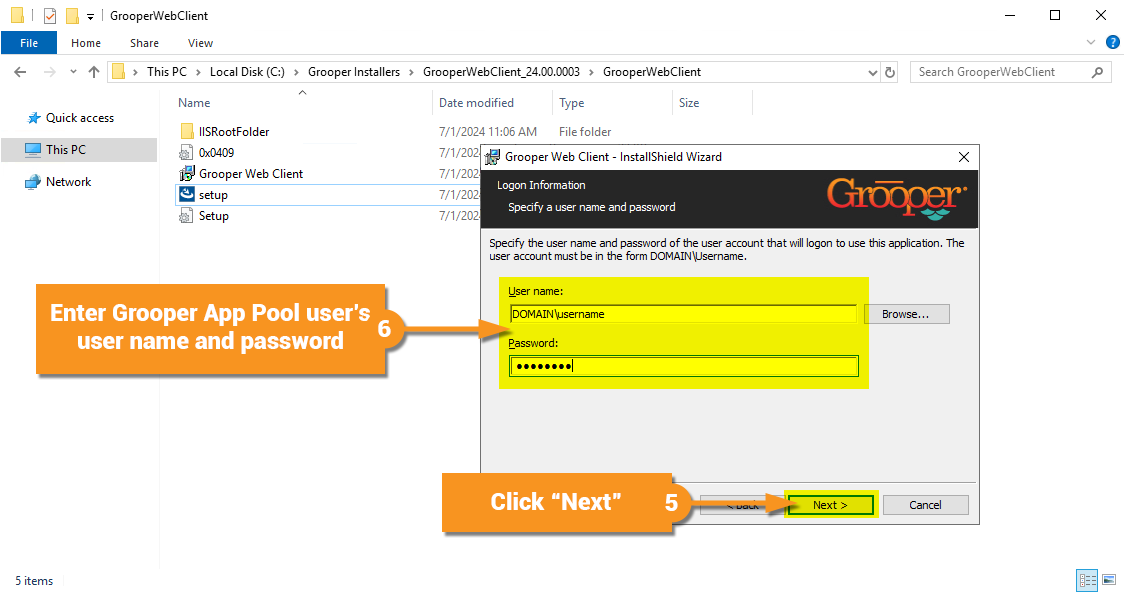
Task: Maximize the Explorer window
Action: click(1055, 15)
